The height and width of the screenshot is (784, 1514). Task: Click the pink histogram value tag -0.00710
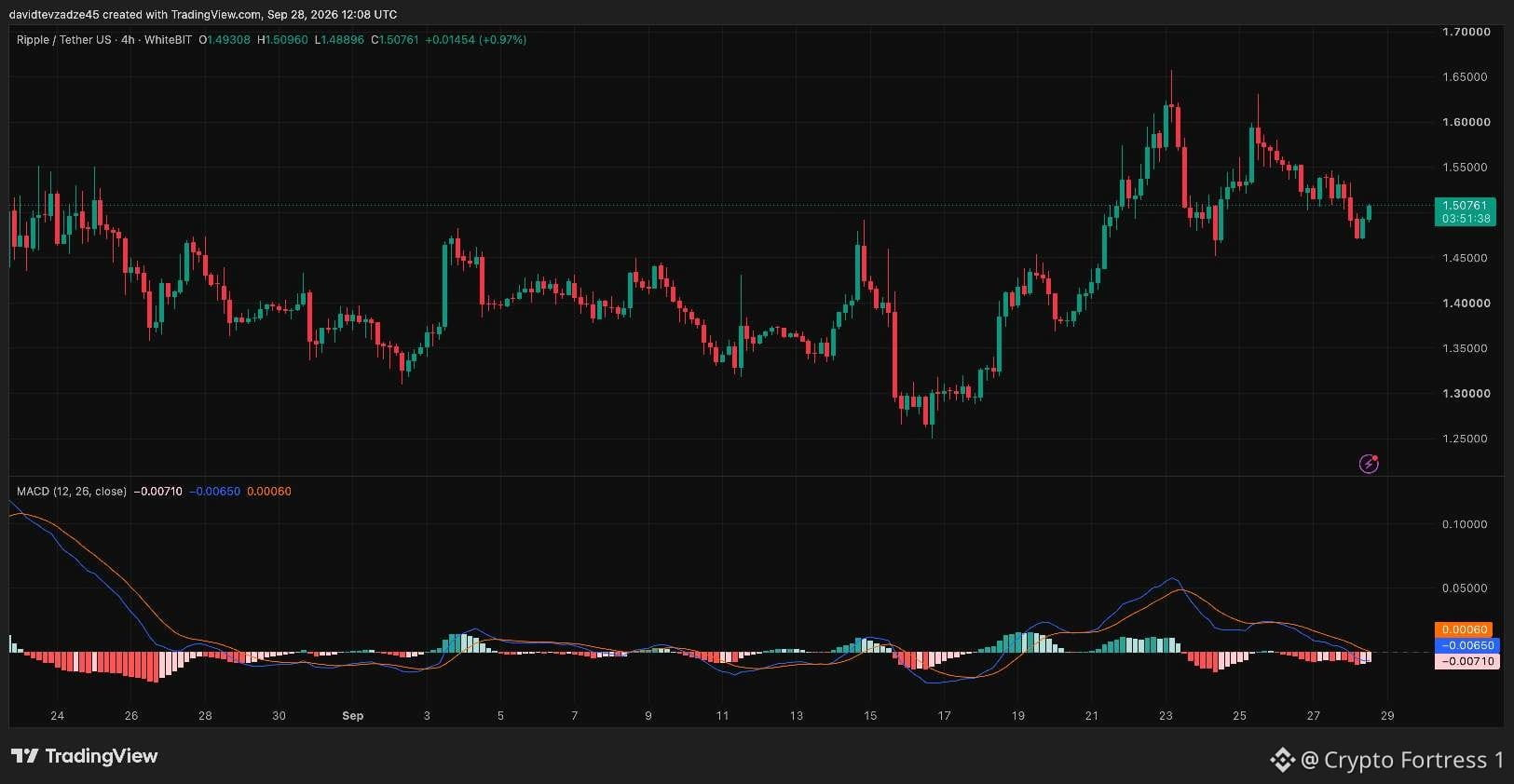click(x=1467, y=661)
